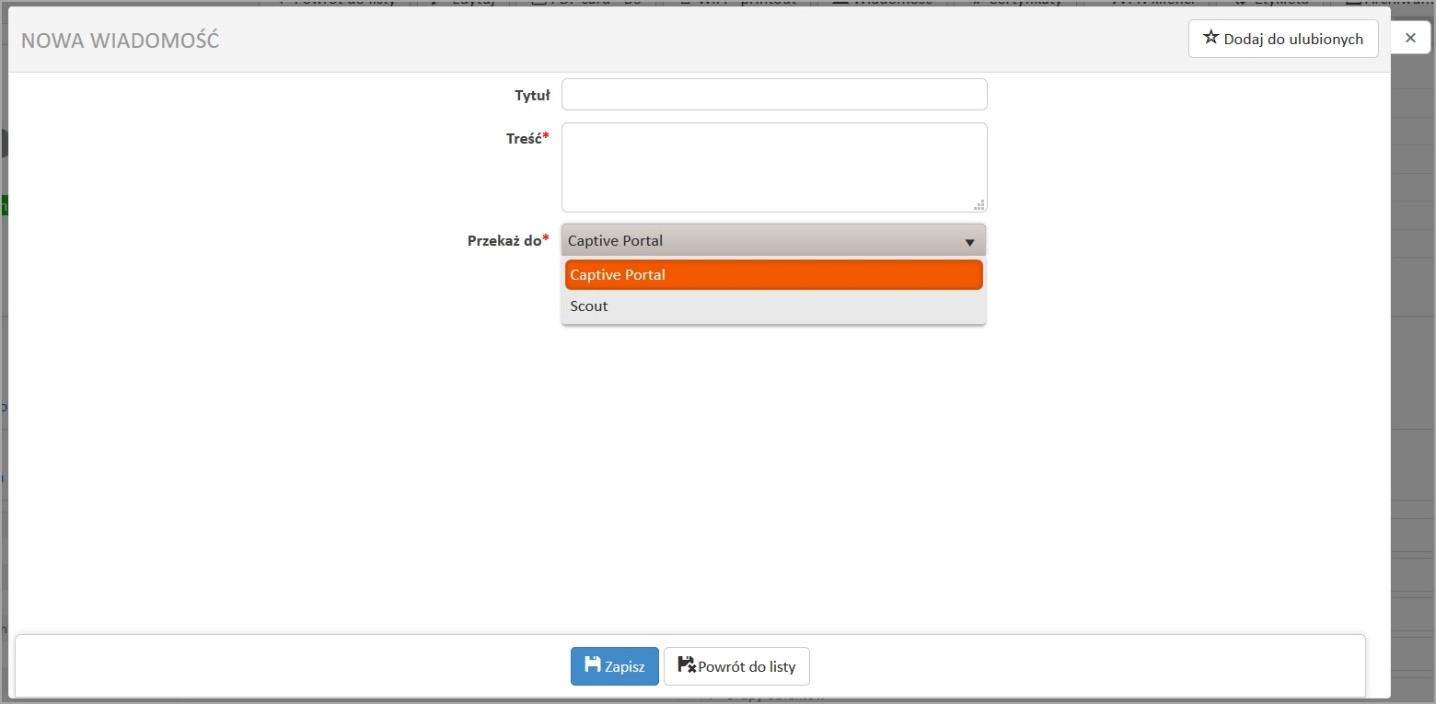1436x704 pixels.
Task: Click the Treść textarea resize handle
Action: pos(979,206)
